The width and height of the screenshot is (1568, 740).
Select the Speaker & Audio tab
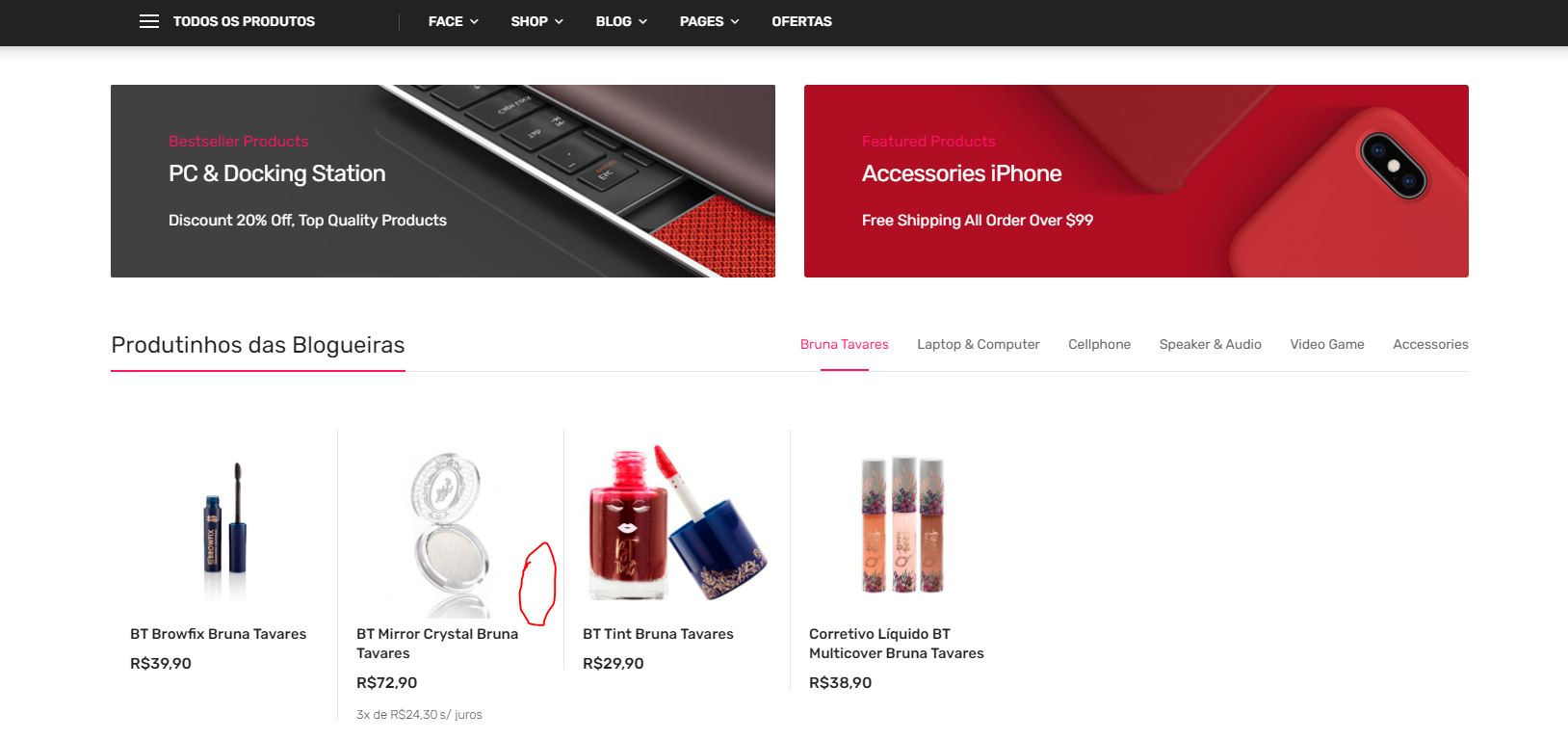click(x=1210, y=344)
